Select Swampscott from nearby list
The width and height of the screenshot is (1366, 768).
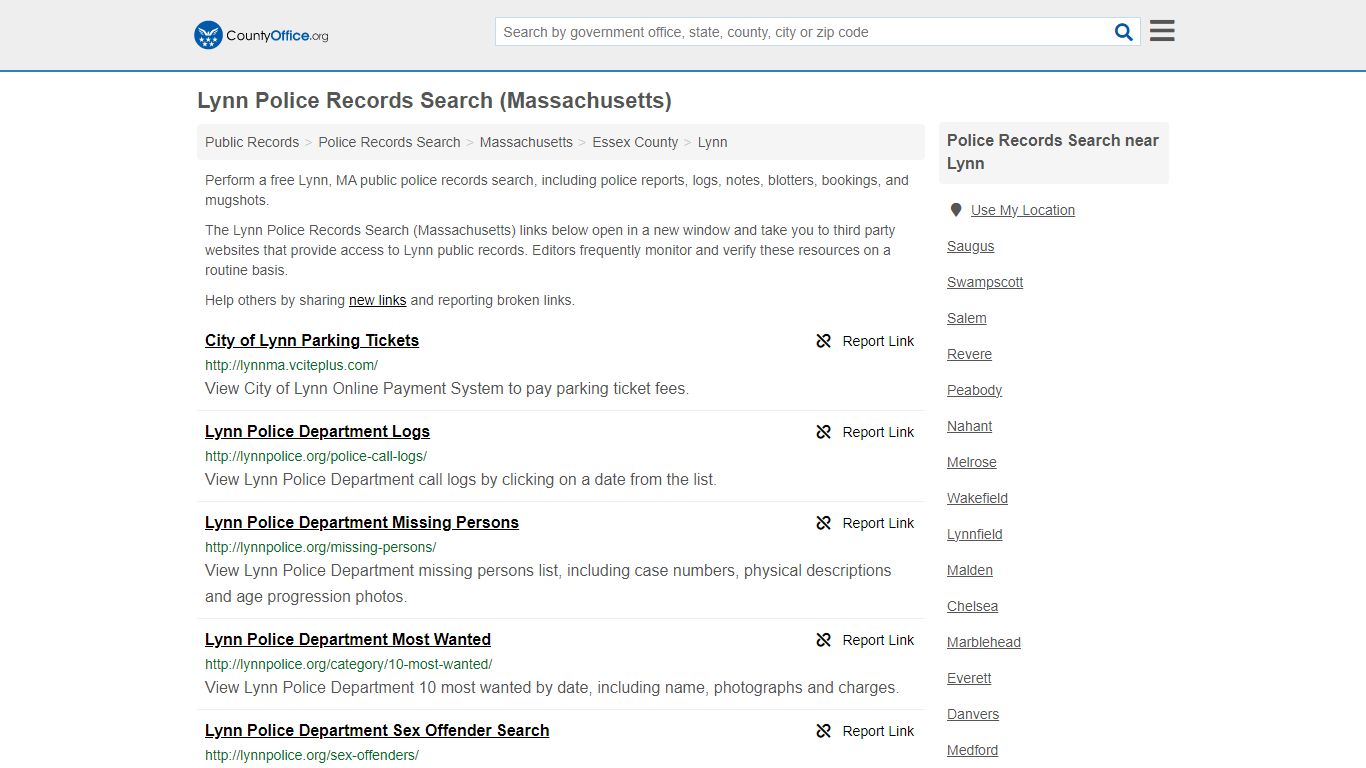coord(985,282)
